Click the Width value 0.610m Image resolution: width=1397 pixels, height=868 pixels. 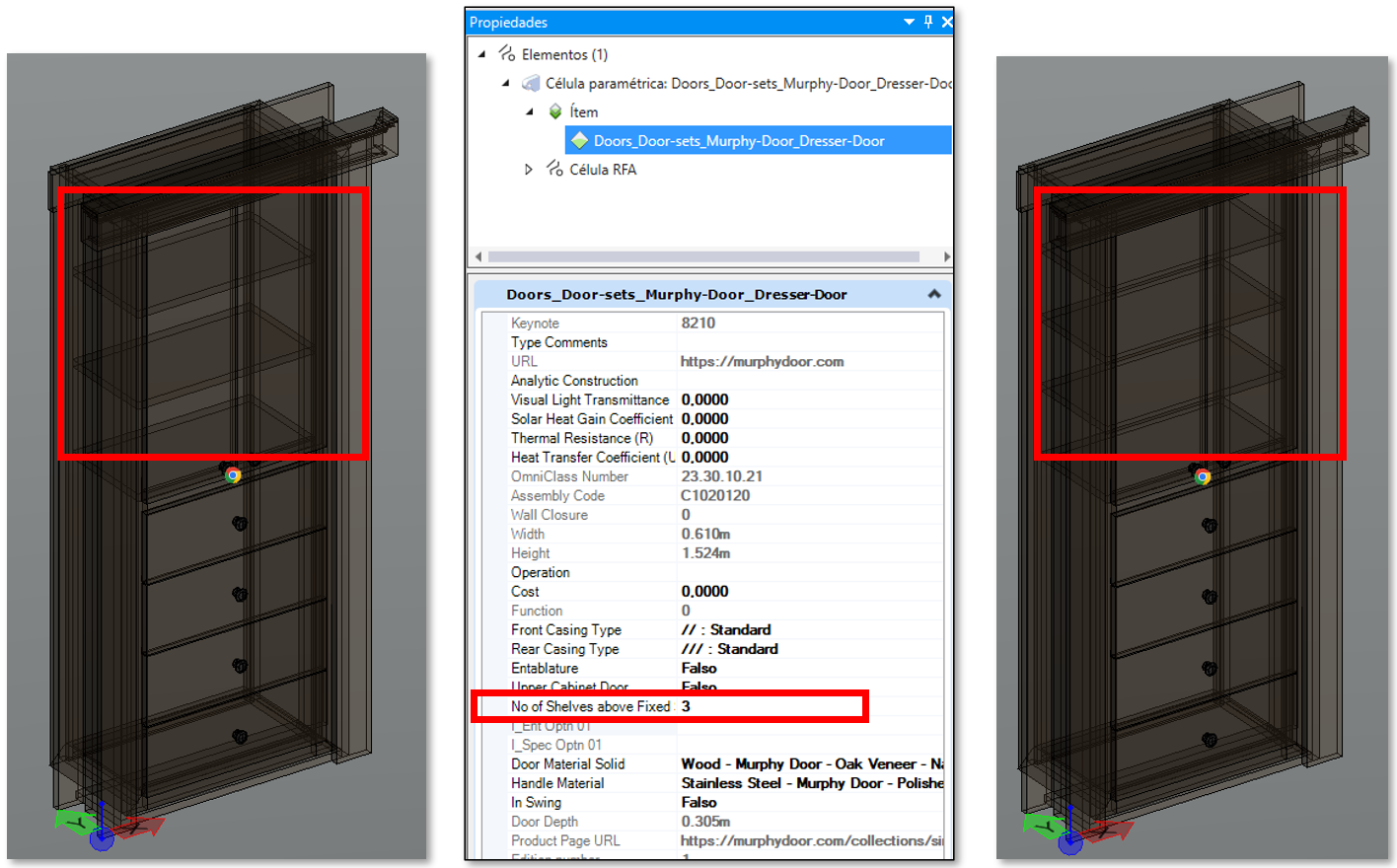click(705, 535)
